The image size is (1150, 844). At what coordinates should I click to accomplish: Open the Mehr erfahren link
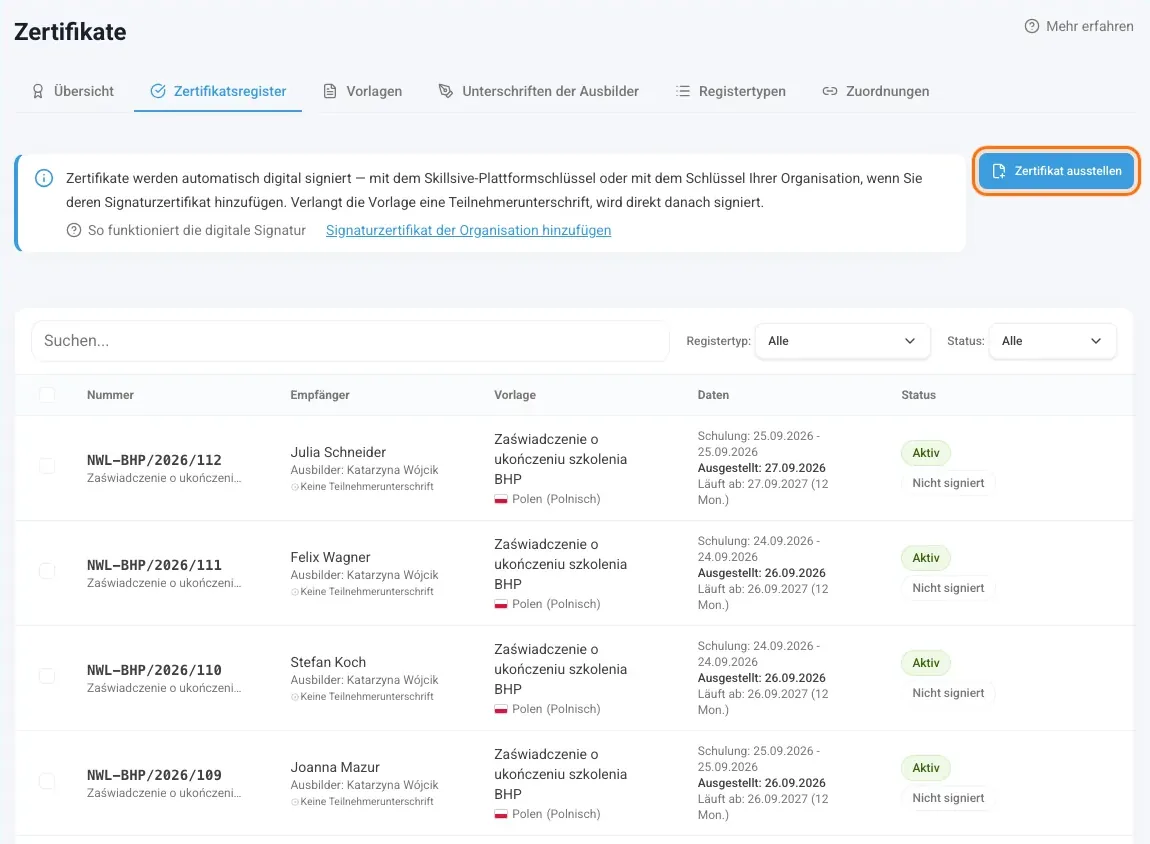1079,26
